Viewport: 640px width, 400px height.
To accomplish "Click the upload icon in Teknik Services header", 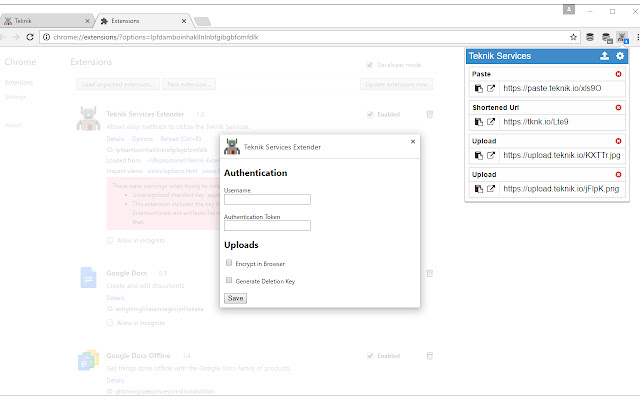I will pyautogui.click(x=604, y=56).
